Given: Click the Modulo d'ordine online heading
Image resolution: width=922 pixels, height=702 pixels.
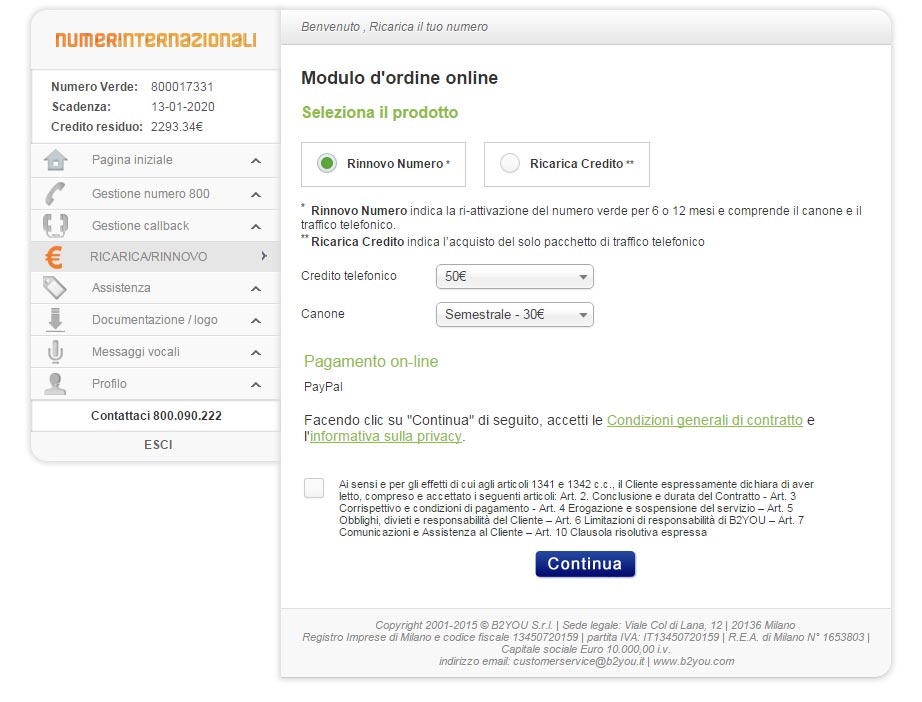Looking at the screenshot, I should coord(399,78).
